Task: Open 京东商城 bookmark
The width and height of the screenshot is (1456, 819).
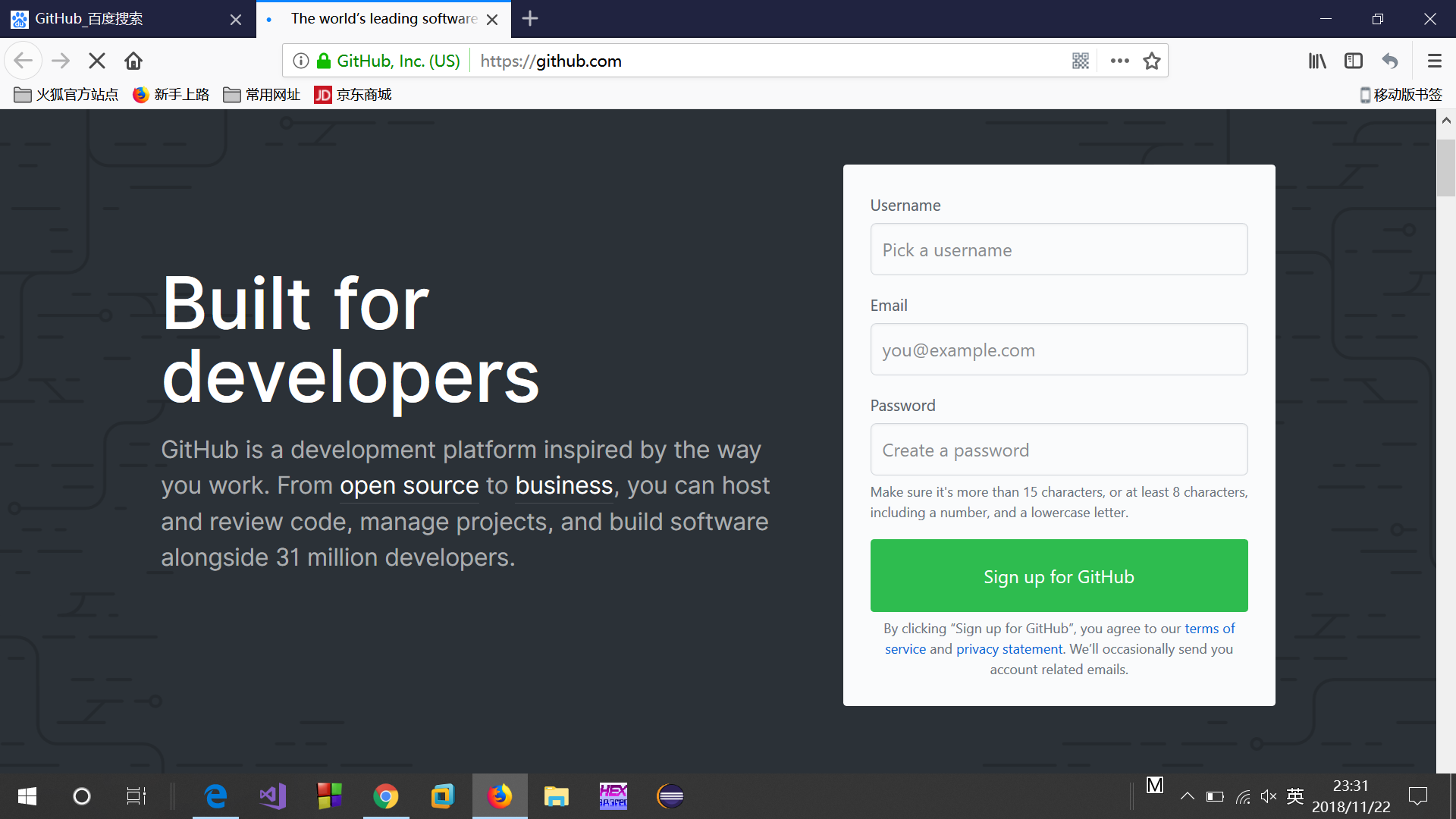Action: 353,95
